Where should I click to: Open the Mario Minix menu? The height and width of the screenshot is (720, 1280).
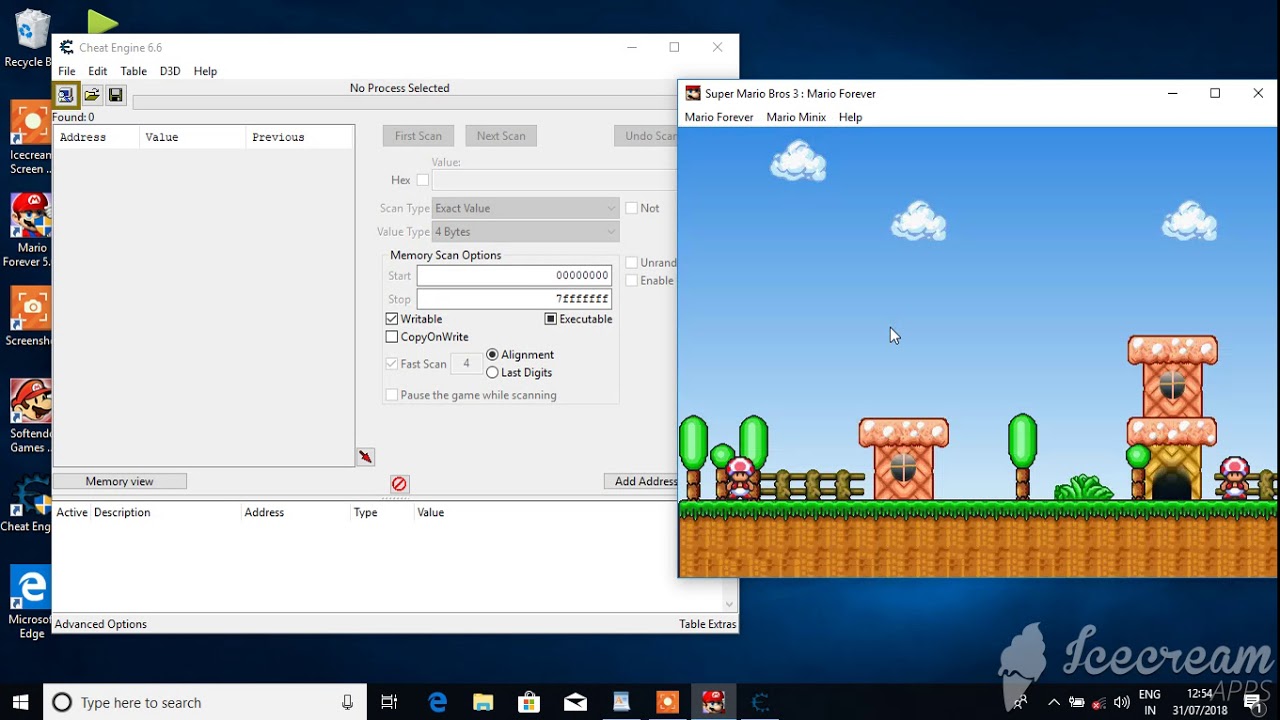click(x=796, y=117)
